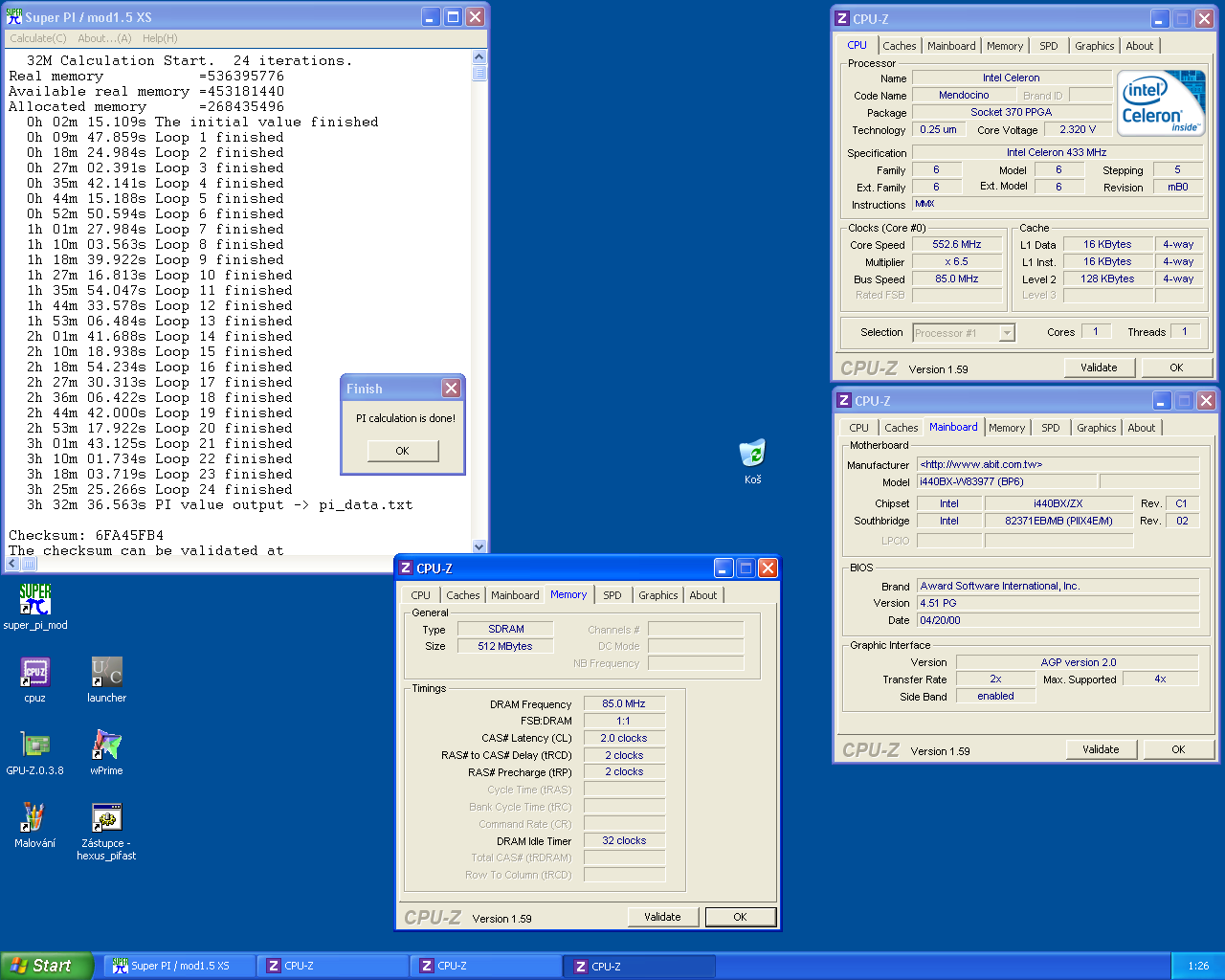Click the Z icon in the top CPU-Z CPU window title
Image resolution: width=1225 pixels, height=980 pixels.
point(842,18)
